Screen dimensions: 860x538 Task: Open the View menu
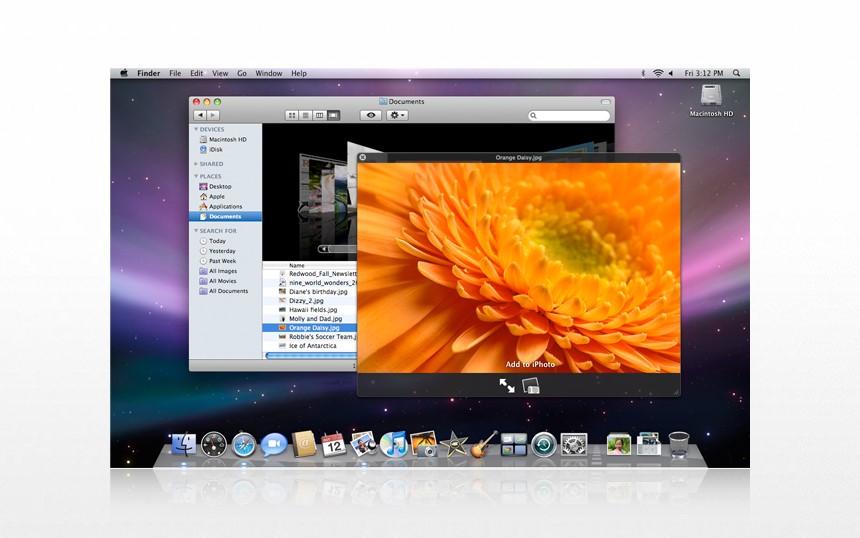220,73
